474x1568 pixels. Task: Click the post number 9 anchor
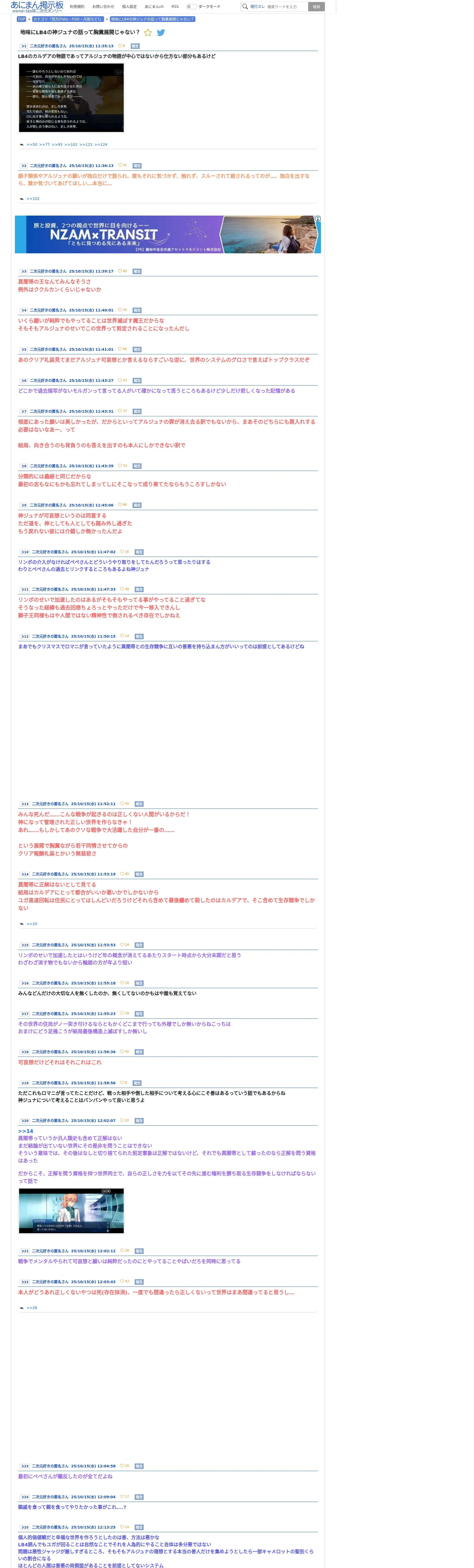(x=24, y=505)
